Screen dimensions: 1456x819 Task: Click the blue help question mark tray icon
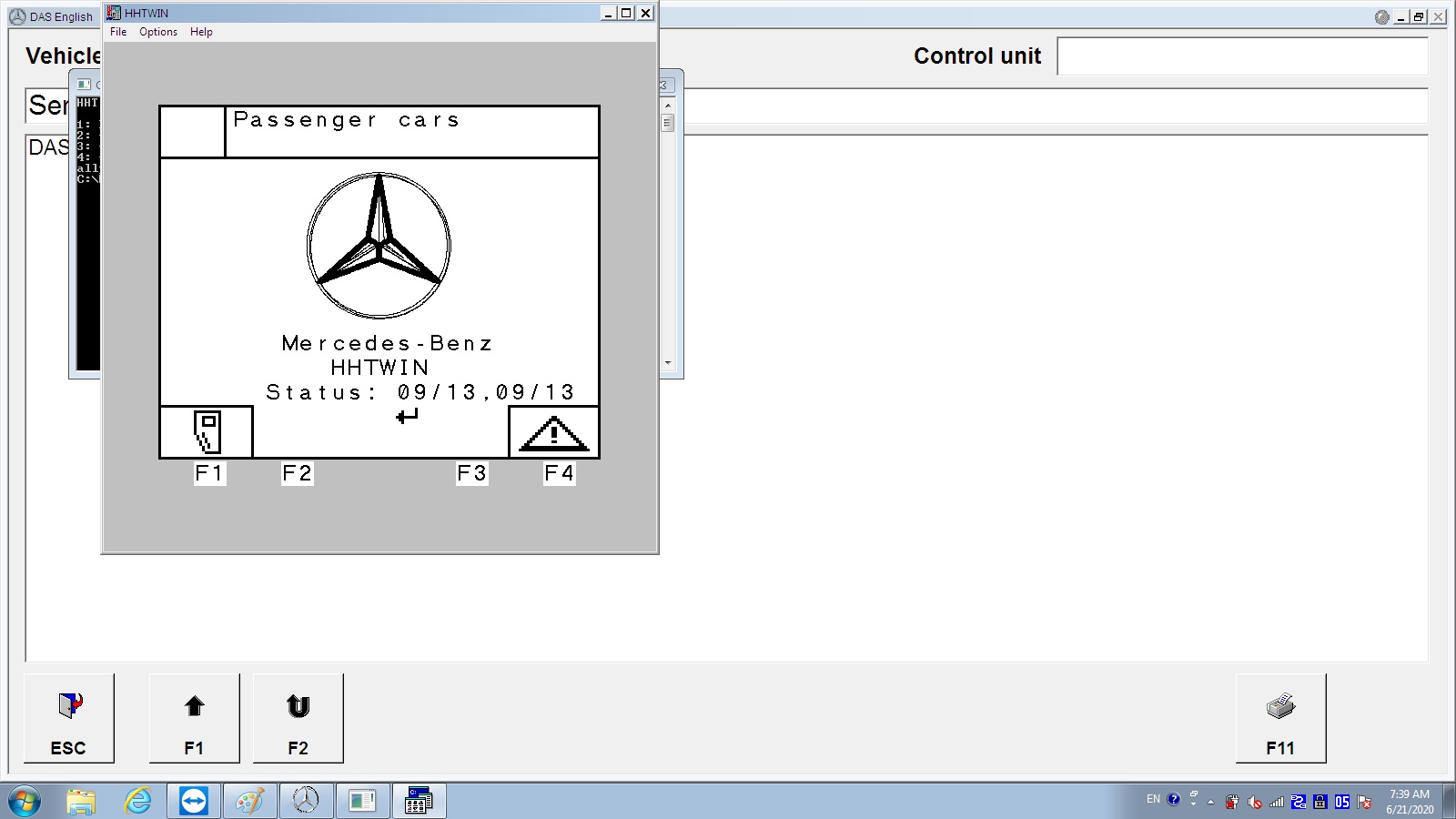(x=1174, y=799)
